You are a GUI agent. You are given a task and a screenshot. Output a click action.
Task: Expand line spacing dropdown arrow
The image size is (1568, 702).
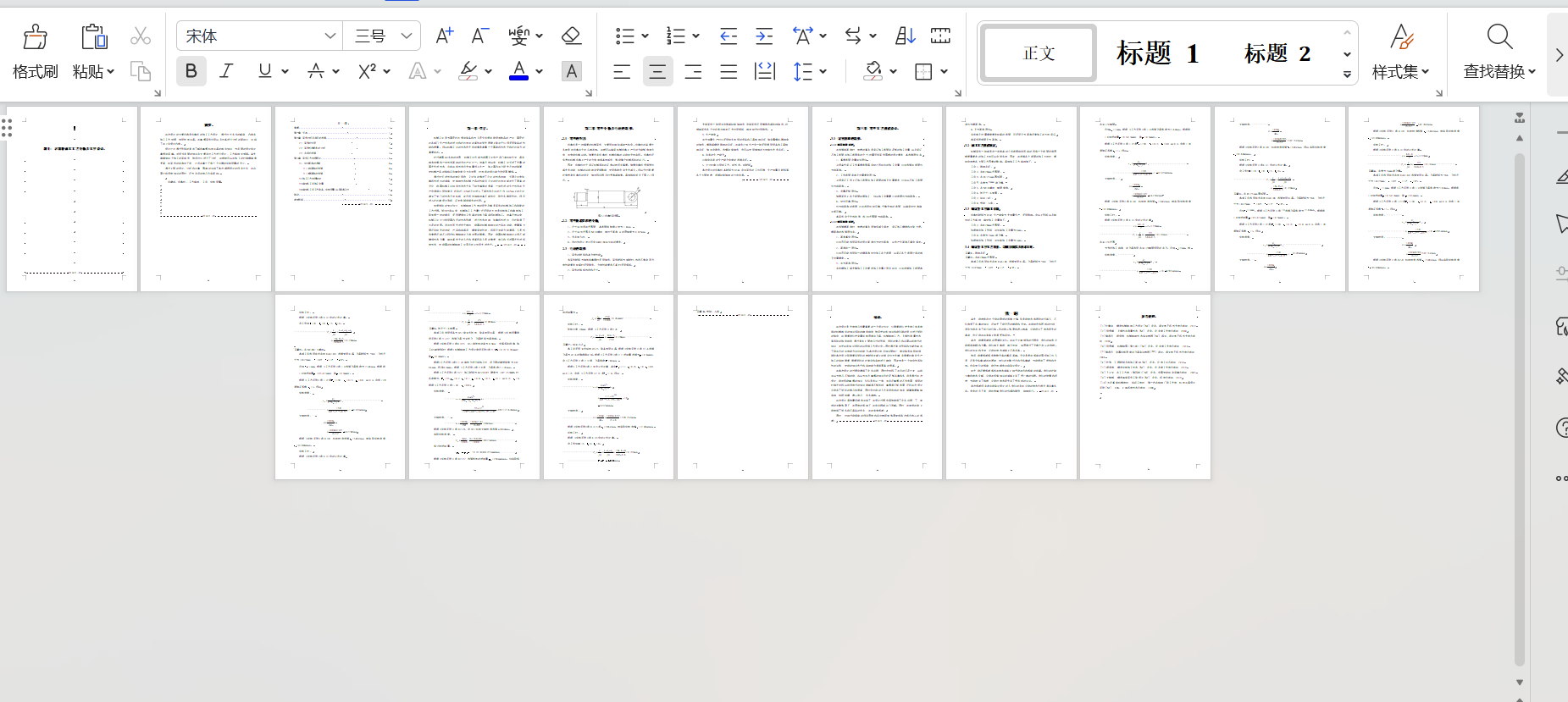point(823,72)
